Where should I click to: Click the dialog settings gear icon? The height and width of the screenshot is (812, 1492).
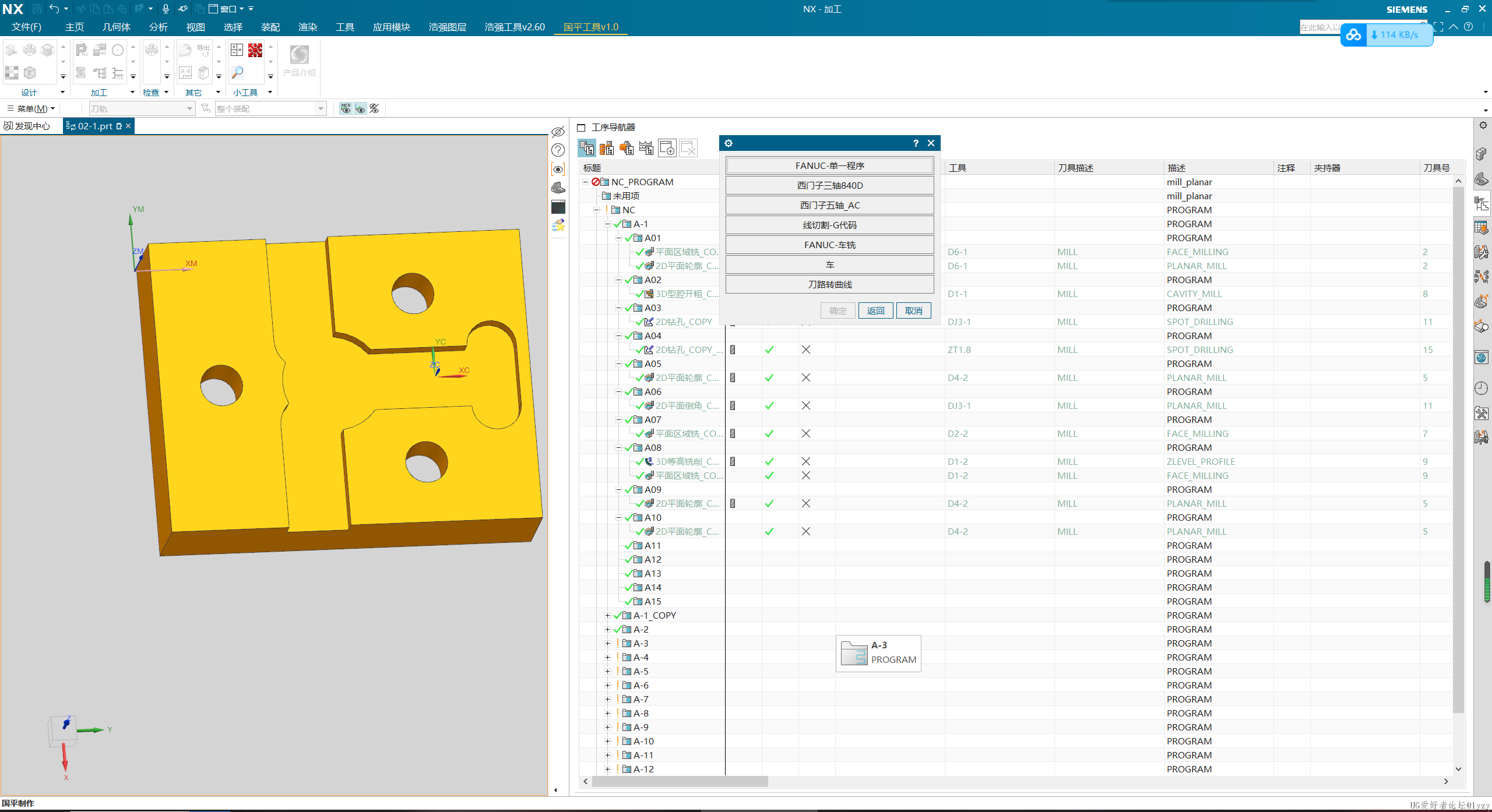point(729,143)
